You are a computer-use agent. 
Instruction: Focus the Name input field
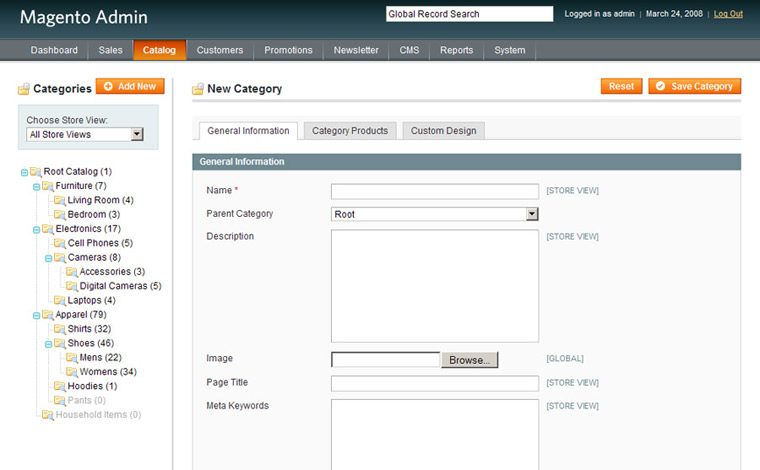point(435,191)
